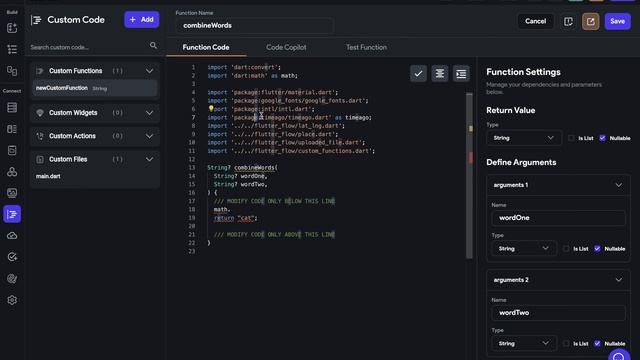Click the indent boilerplate code icon
The height and width of the screenshot is (360, 640).
[x=461, y=74]
